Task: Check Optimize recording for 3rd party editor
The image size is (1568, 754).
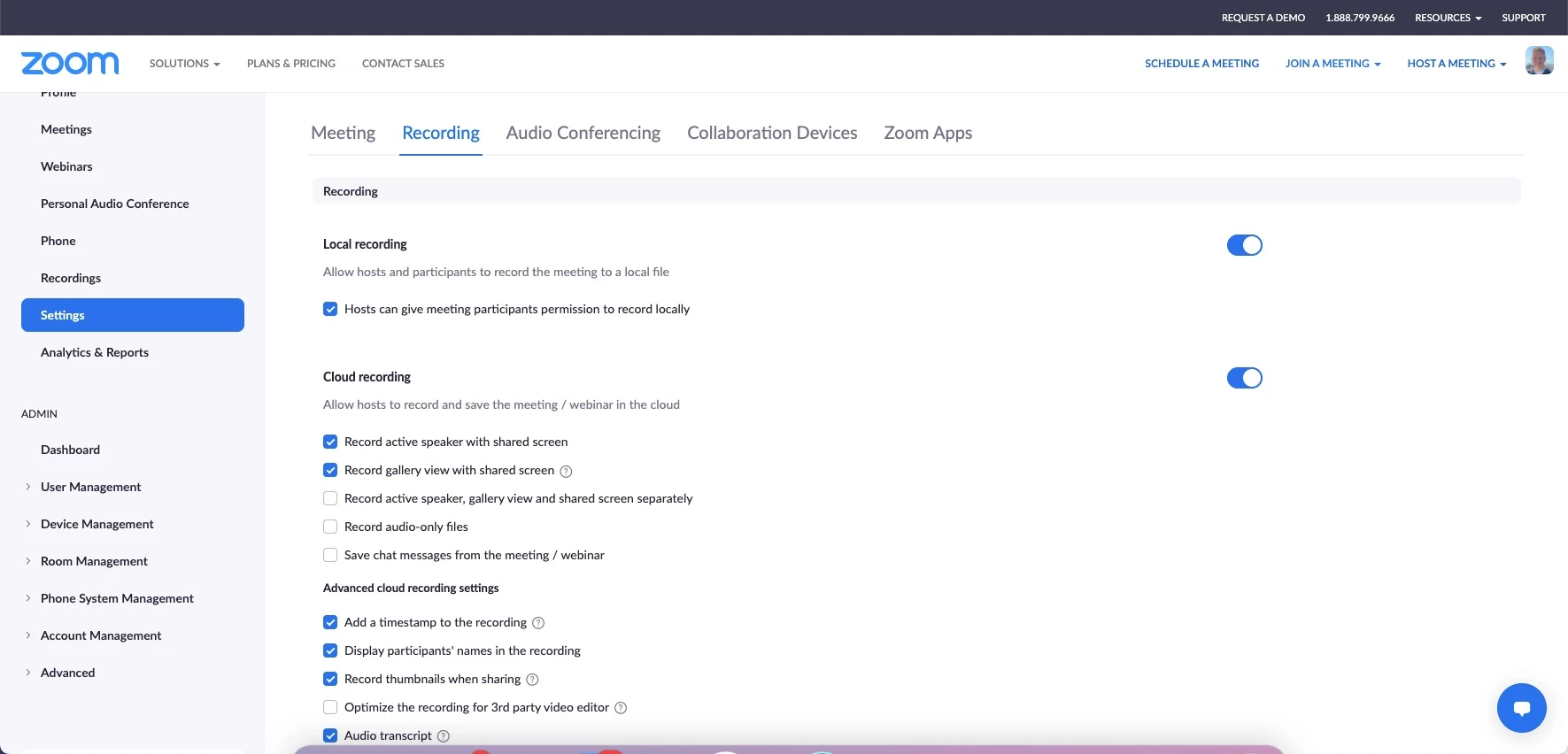Action: tap(330, 707)
